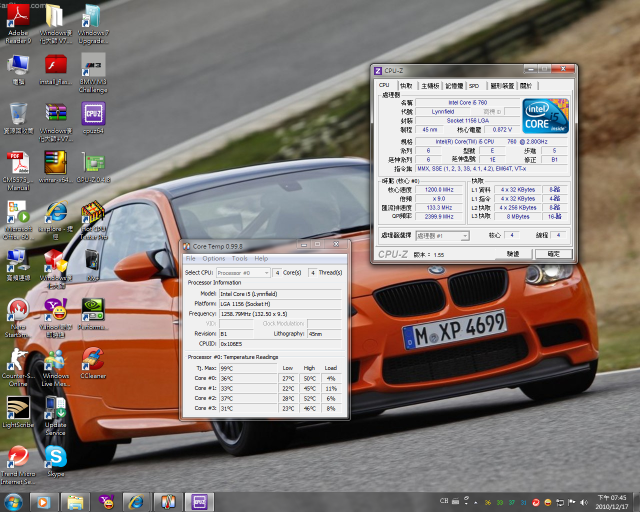The image size is (640, 512).
Task: Open the Recycle Bin icon on the desktop
Action: pyautogui.click(x=18, y=118)
